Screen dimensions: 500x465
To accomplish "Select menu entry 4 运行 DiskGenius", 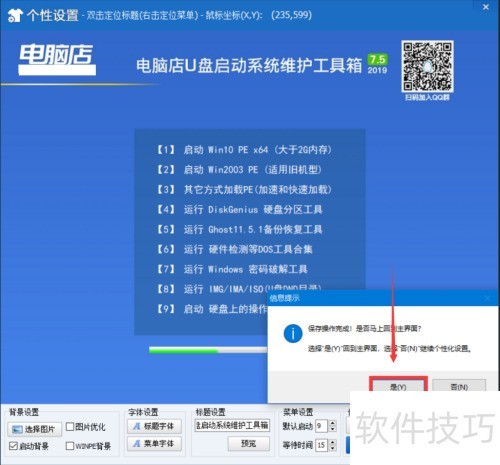I will coord(239,210).
